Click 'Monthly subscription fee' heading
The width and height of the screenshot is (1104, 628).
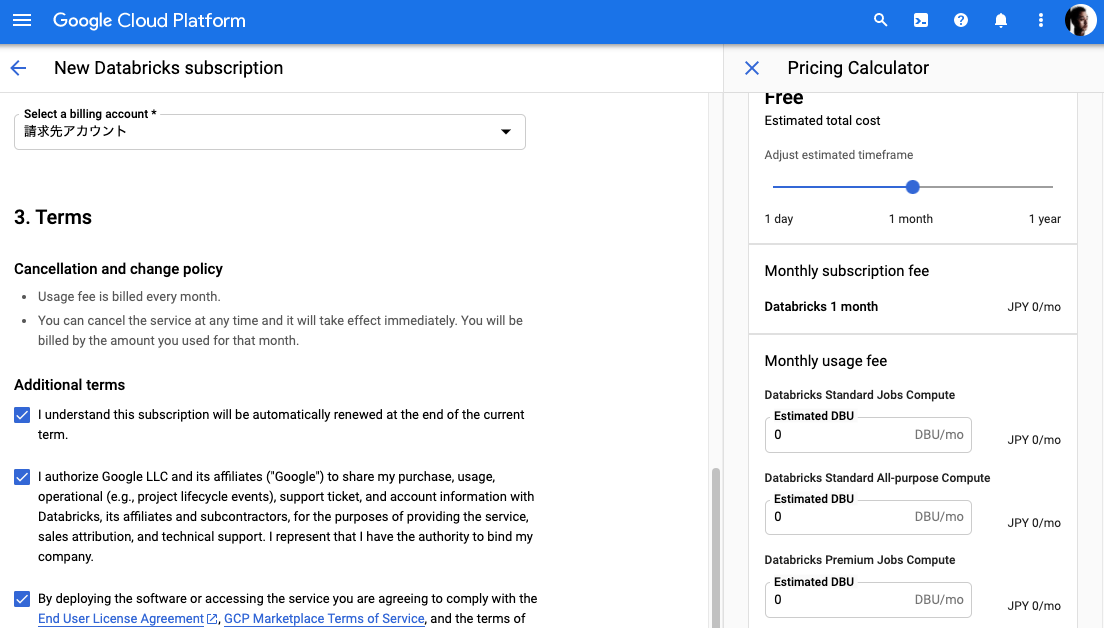[846, 271]
